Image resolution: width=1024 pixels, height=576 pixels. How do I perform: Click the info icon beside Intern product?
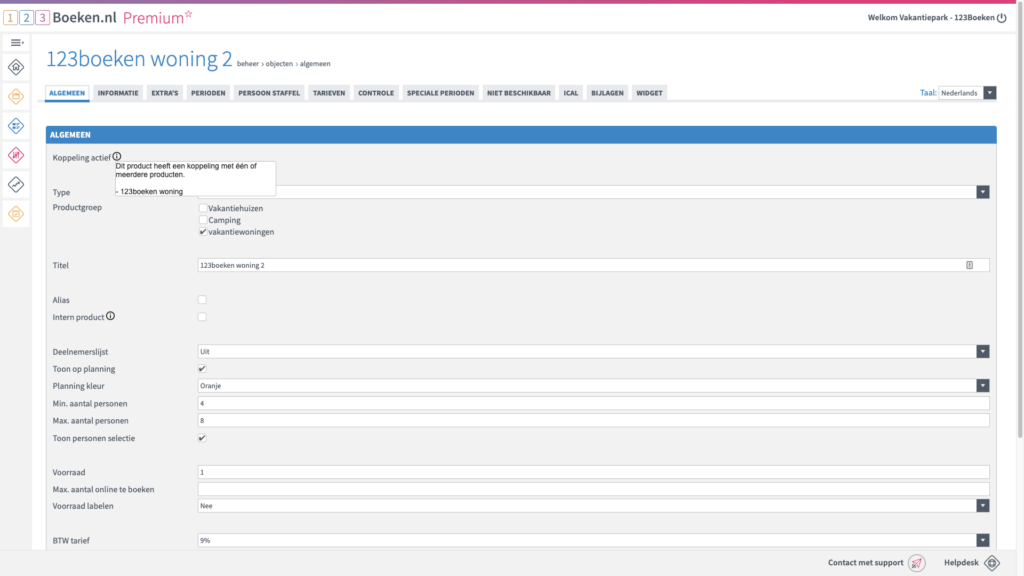(110, 316)
